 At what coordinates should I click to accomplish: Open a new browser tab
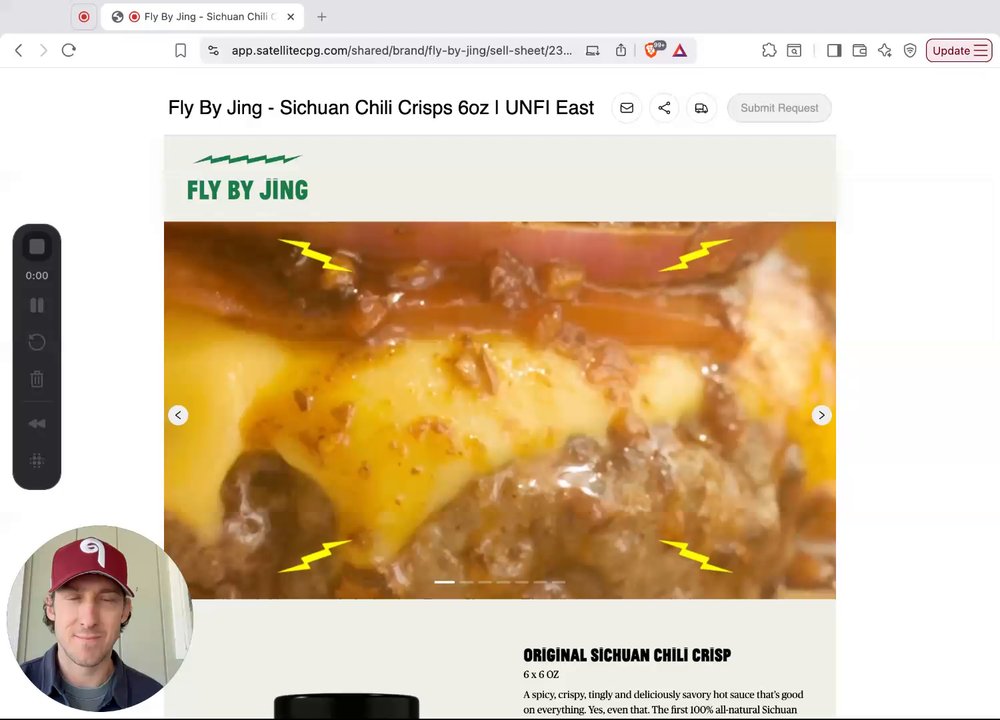click(x=322, y=17)
